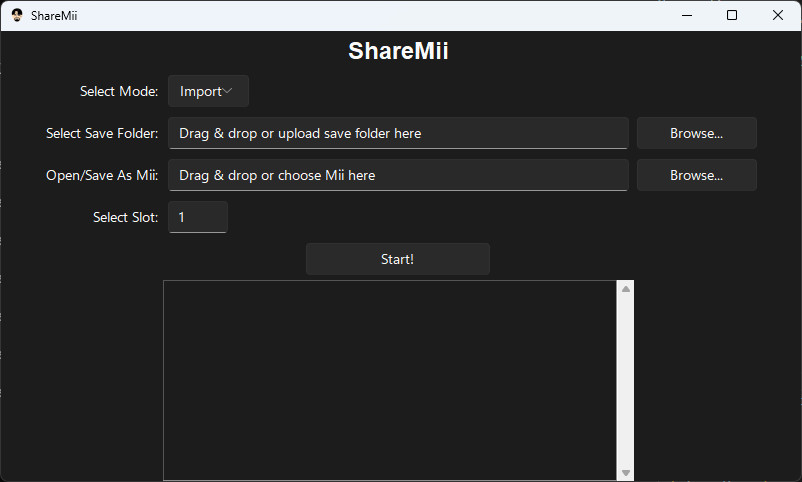The image size is (802, 482).
Task: Click the ShareMii app icon in title bar
Action: [17, 15]
